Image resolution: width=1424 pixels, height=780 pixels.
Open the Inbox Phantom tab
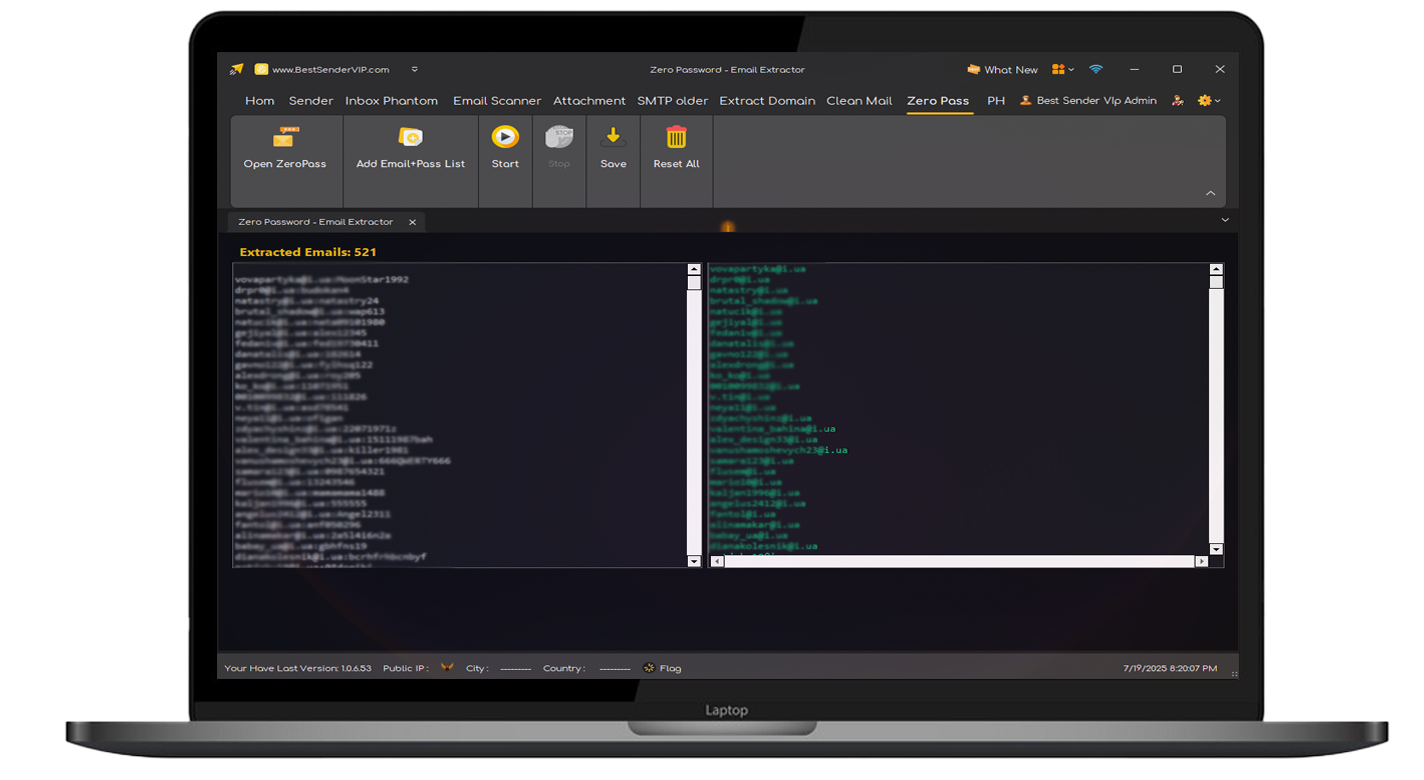click(391, 101)
